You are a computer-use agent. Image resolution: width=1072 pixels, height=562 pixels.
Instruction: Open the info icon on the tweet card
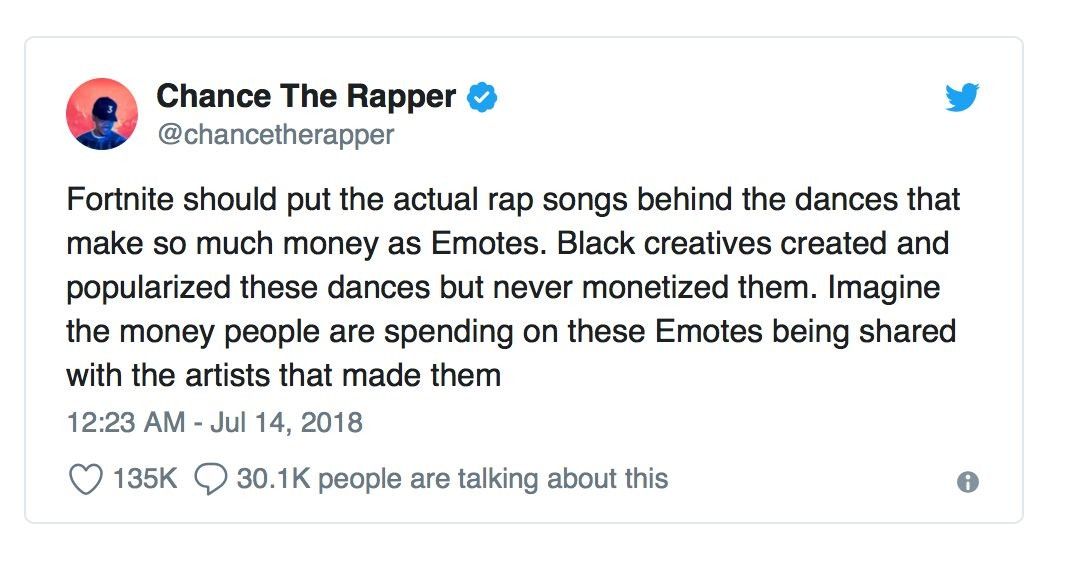[x=967, y=482]
